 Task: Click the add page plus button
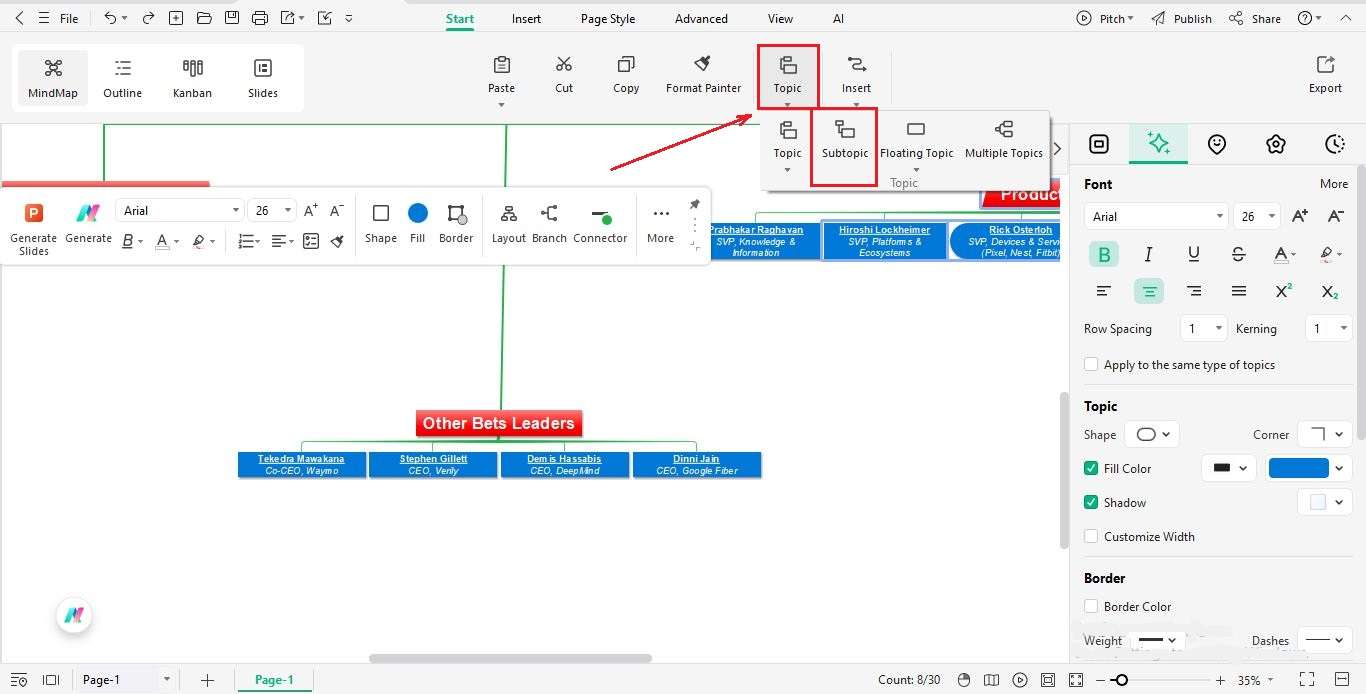(x=207, y=680)
